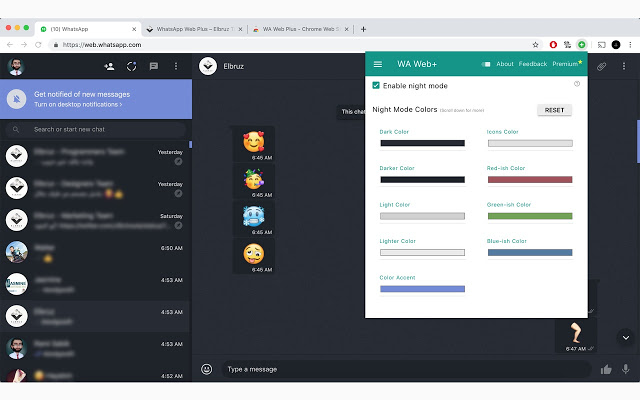Open the sidebar three-dot menu
This screenshot has width=640, height=400.
[176, 66]
